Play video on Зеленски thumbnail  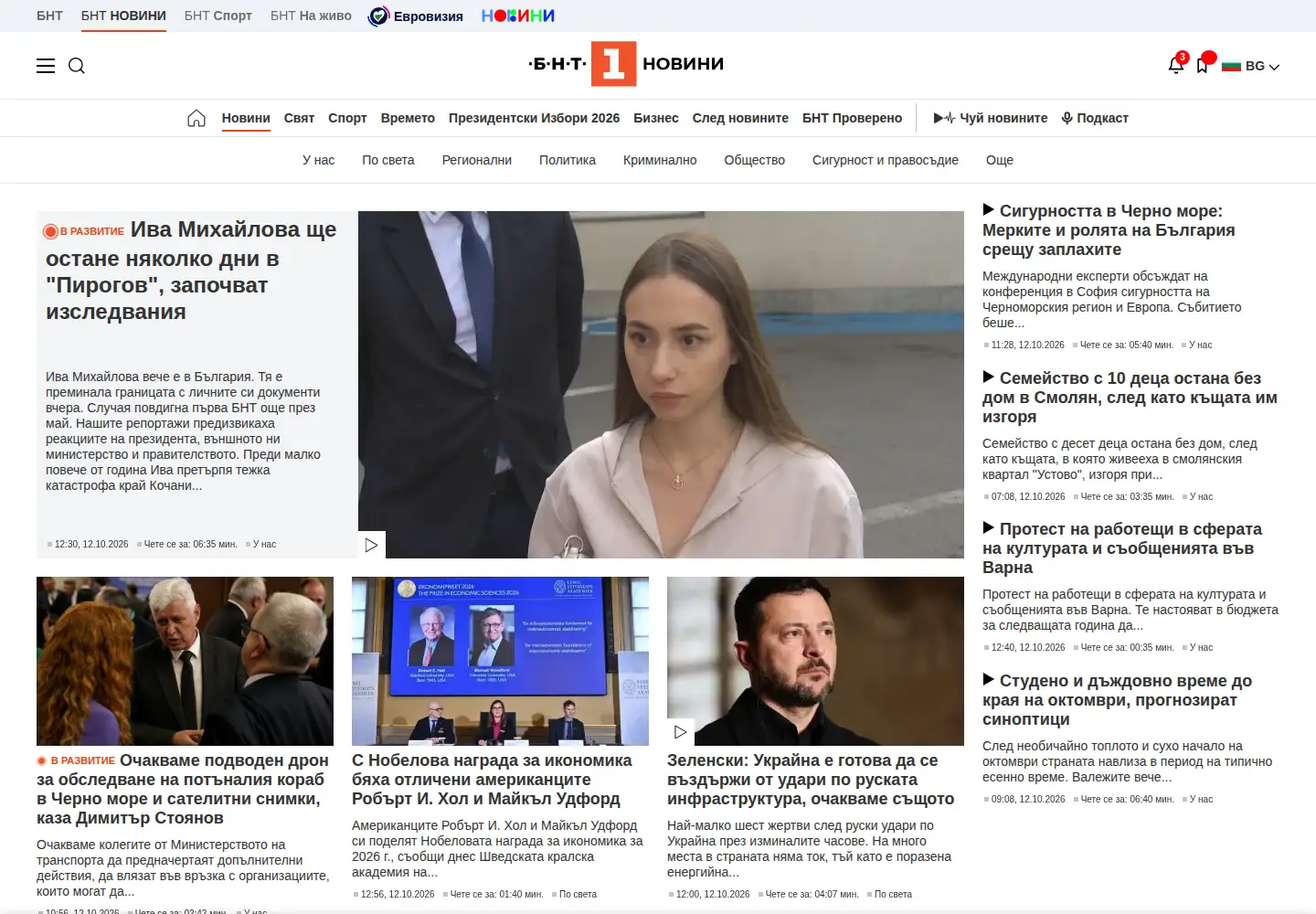[681, 732]
